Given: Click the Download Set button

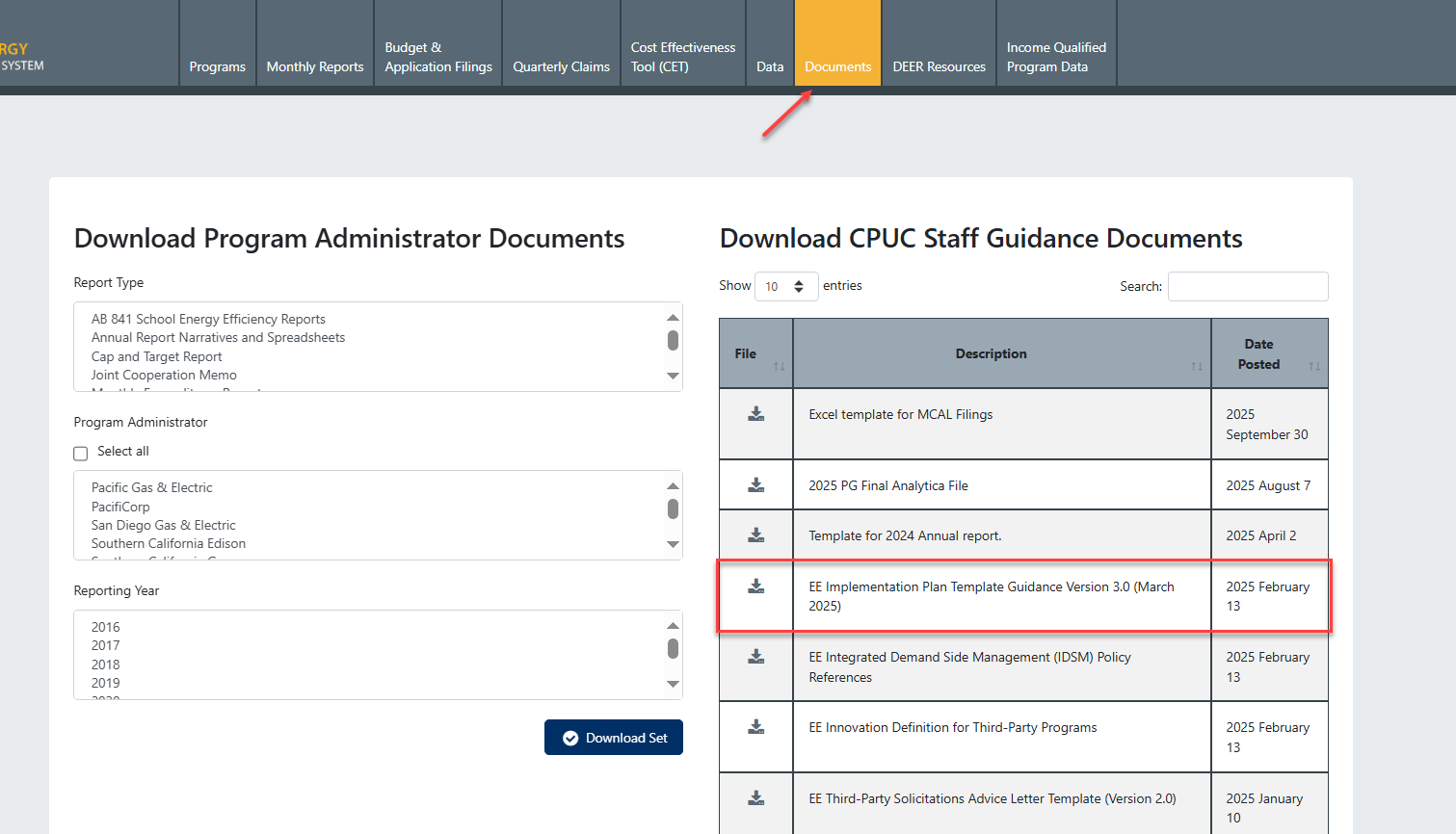Looking at the screenshot, I should [614, 738].
